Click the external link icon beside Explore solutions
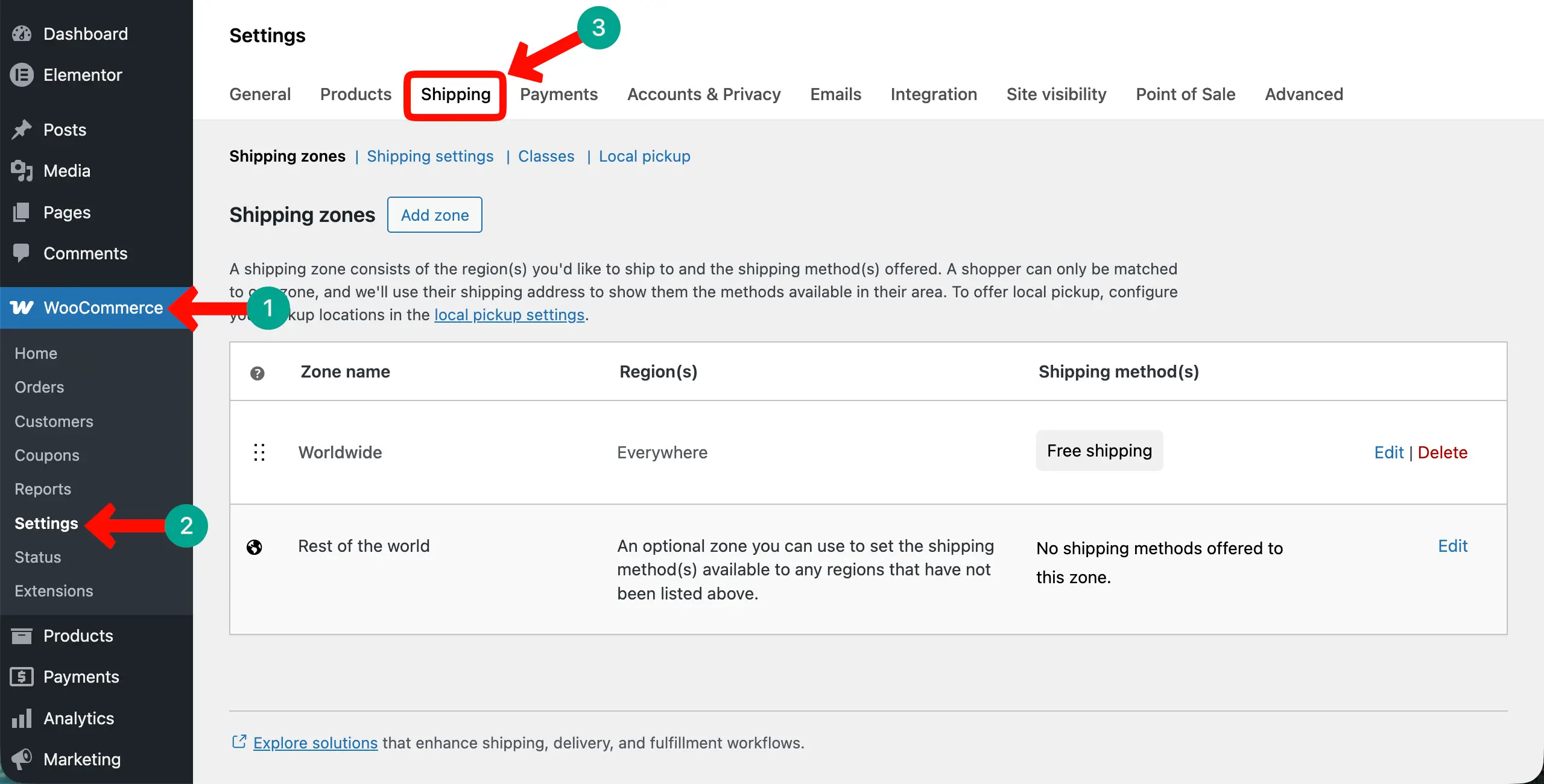 click(239, 742)
